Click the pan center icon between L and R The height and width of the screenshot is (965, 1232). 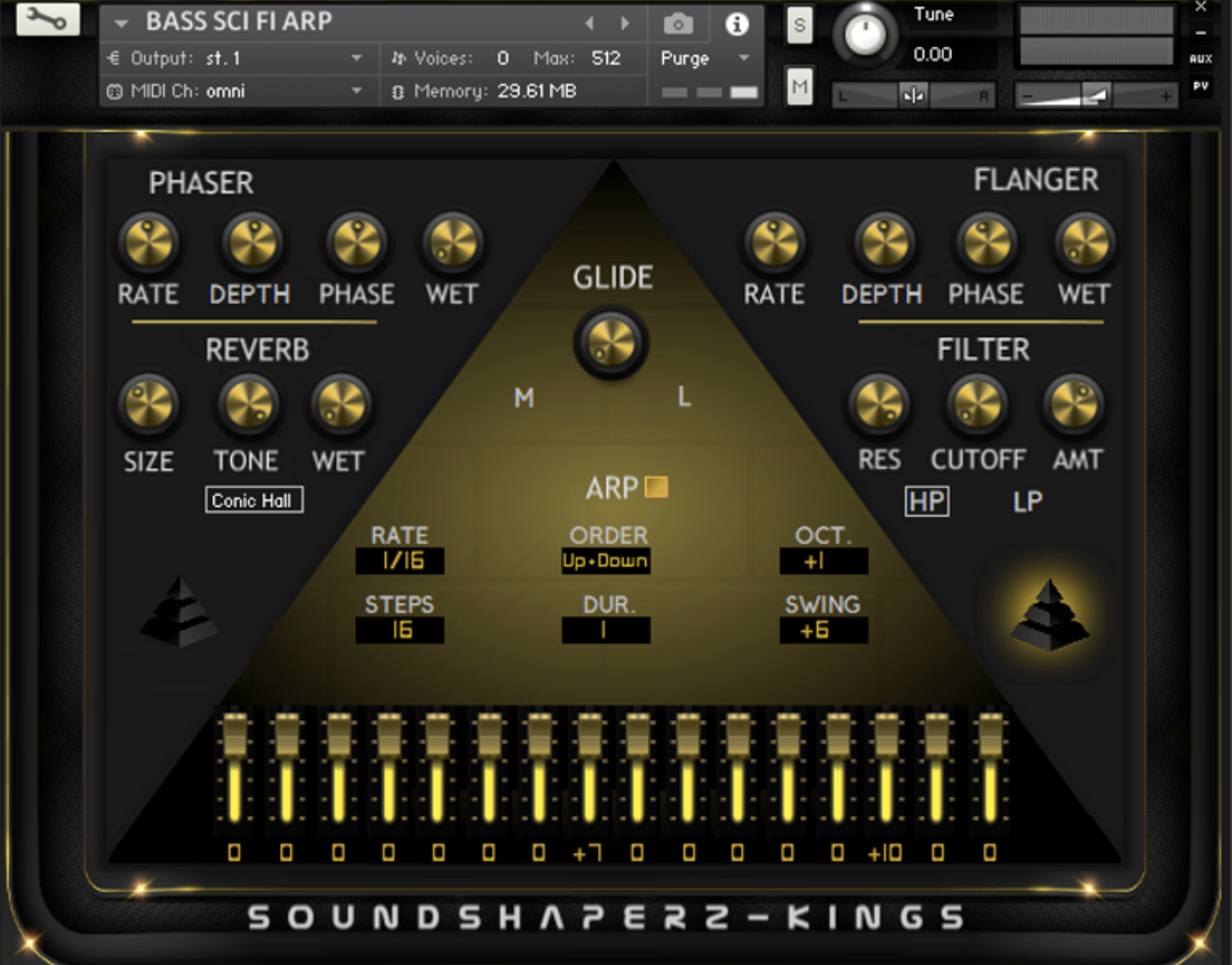coord(912,95)
